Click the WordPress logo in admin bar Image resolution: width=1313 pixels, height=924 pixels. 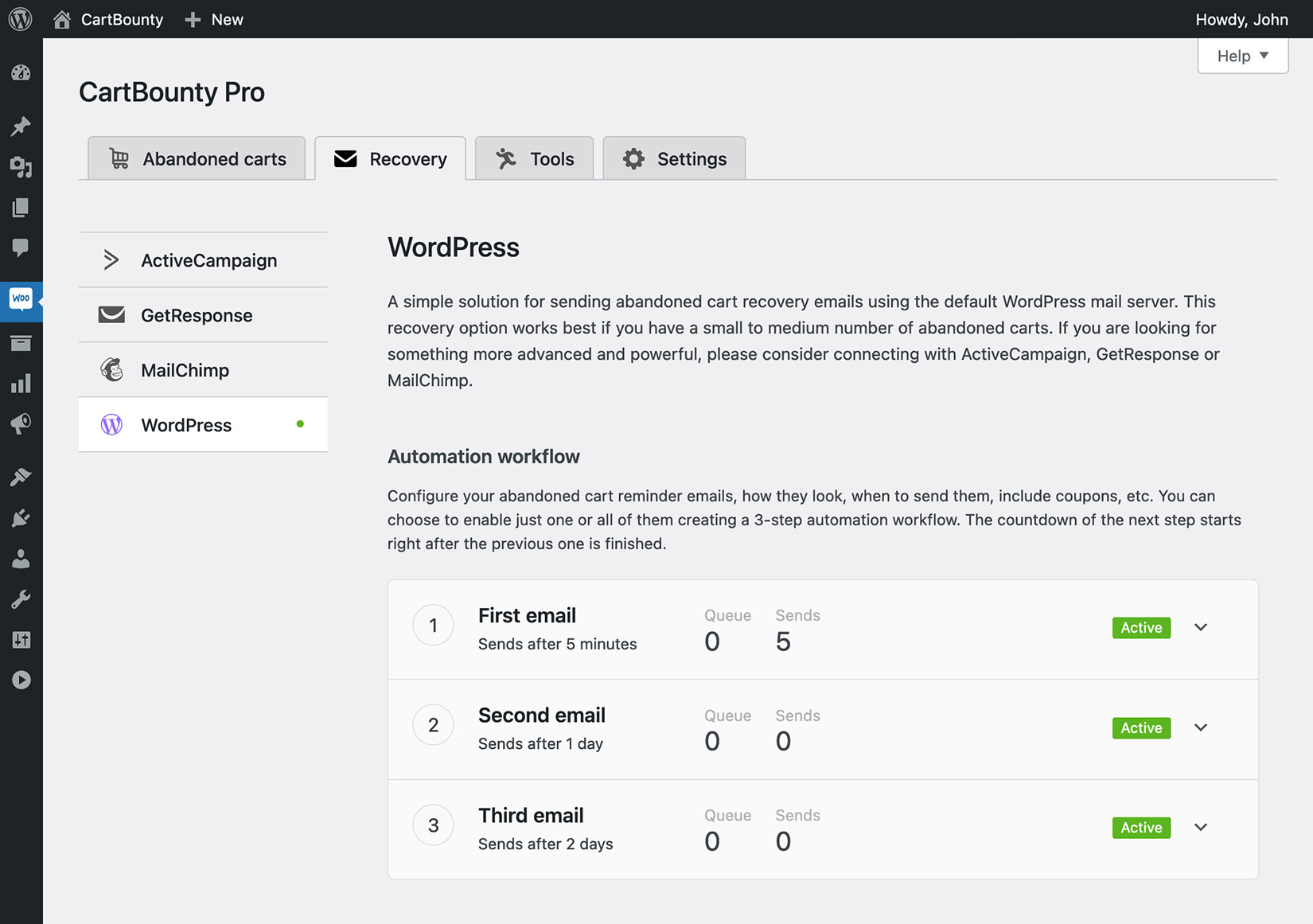point(21,19)
